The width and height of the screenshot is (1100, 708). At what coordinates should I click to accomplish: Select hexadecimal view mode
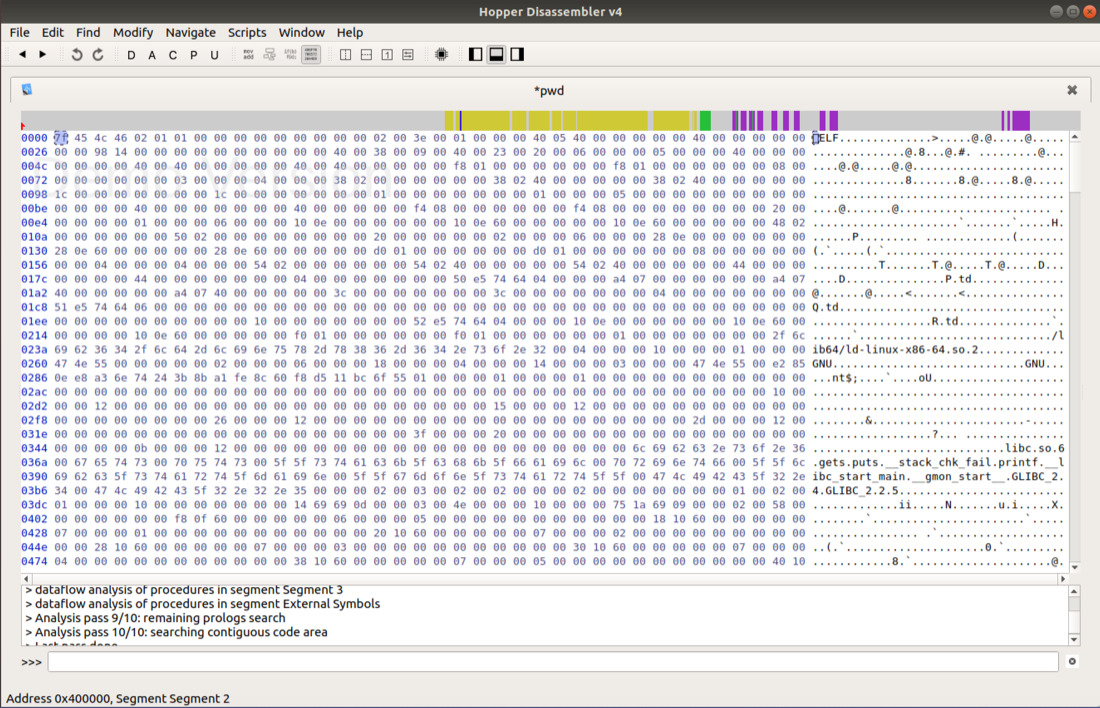[x=311, y=54]
